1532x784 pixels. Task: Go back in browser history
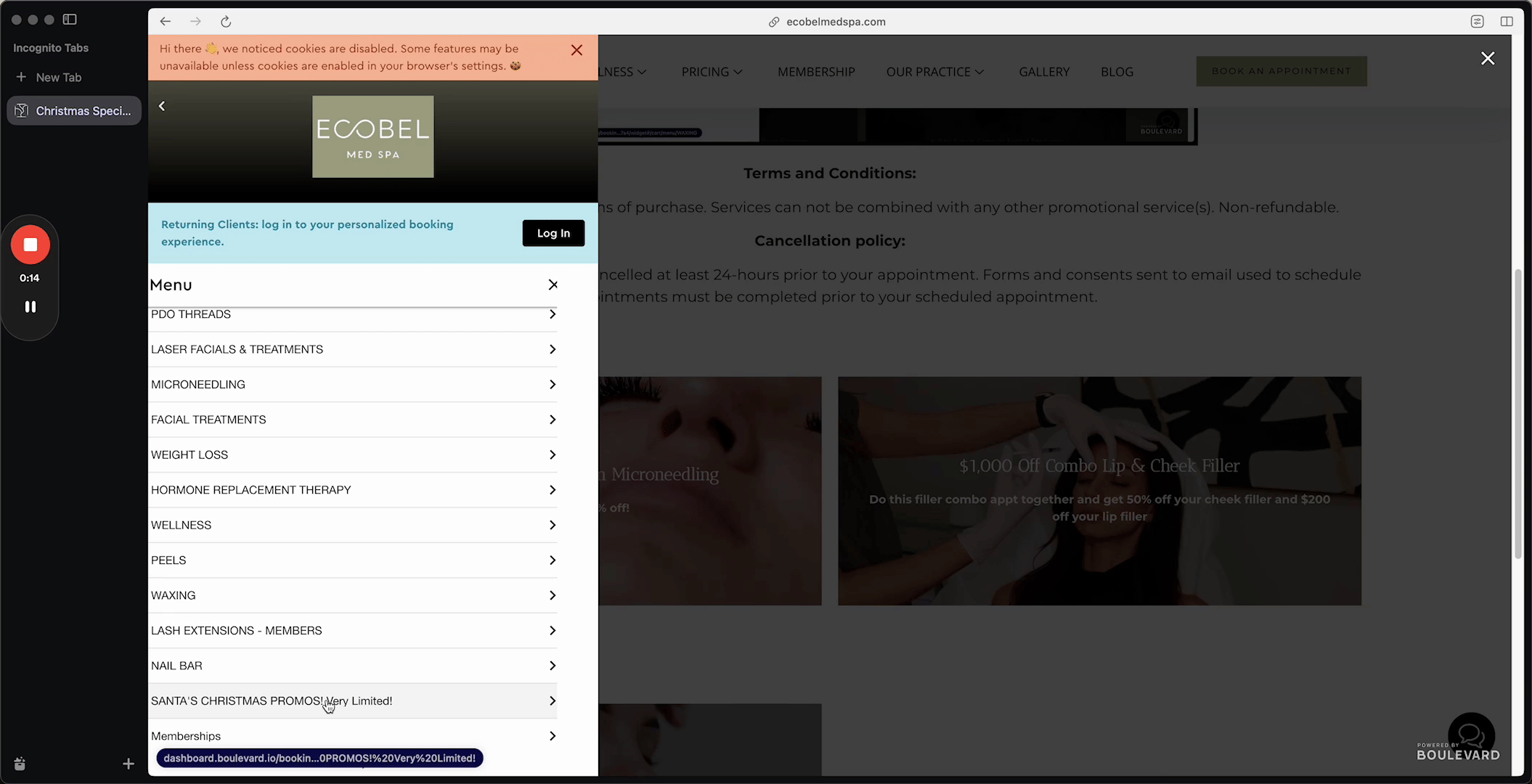166,22
